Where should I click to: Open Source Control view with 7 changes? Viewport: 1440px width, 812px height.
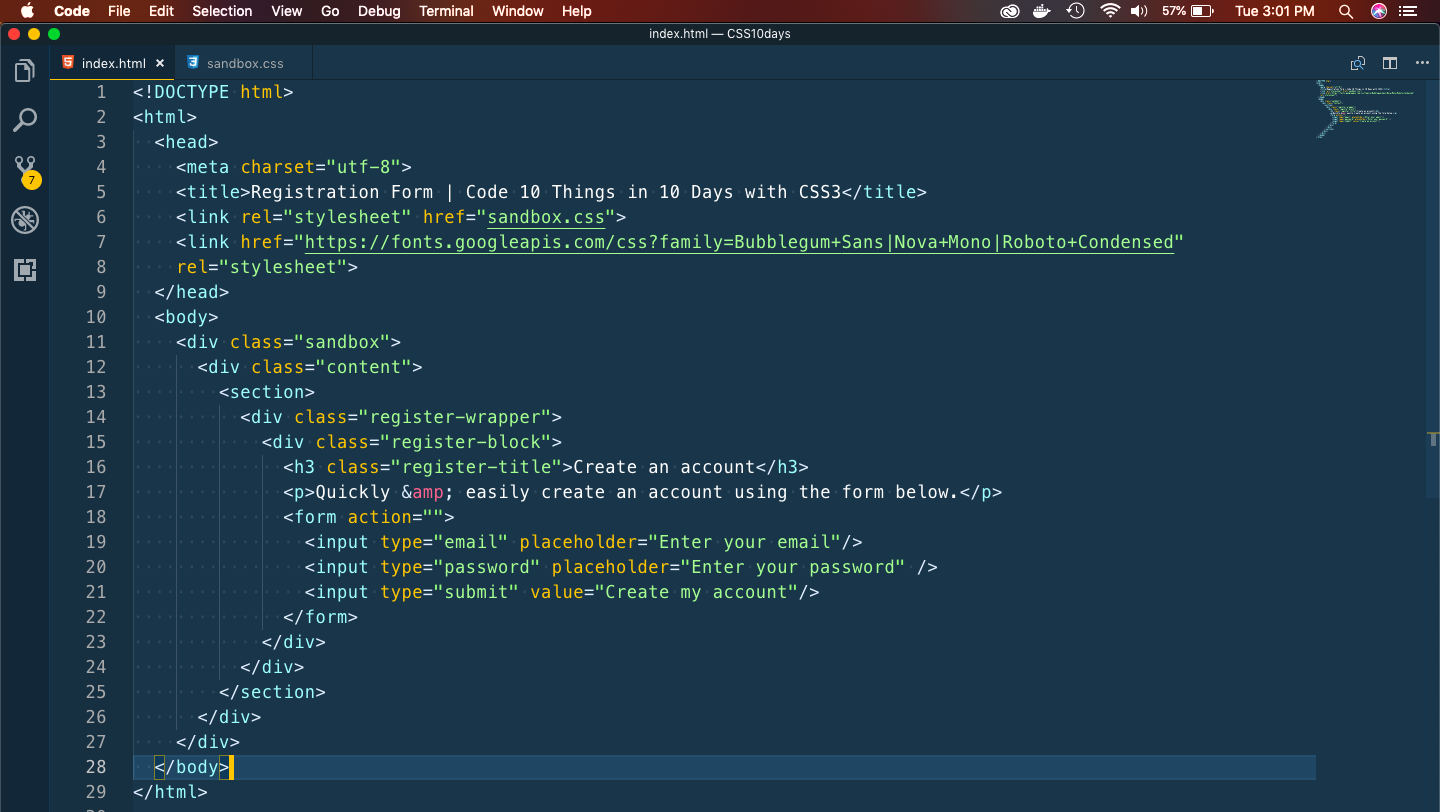25,170
